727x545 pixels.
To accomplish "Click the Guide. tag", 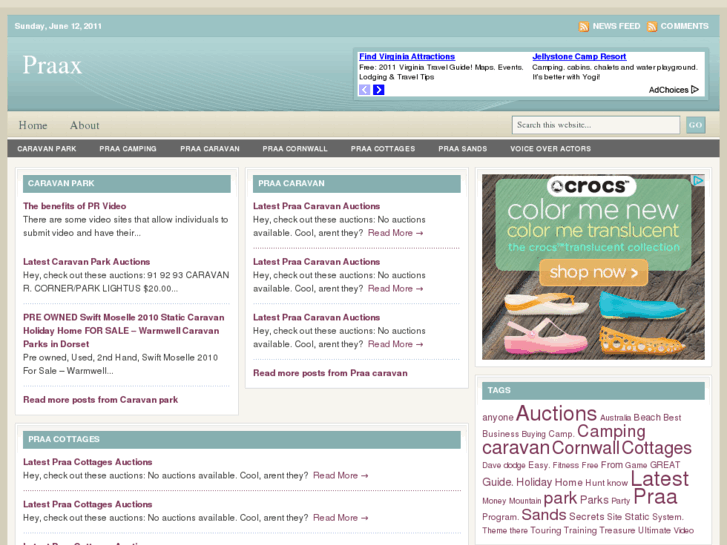I will click(497, 482).
